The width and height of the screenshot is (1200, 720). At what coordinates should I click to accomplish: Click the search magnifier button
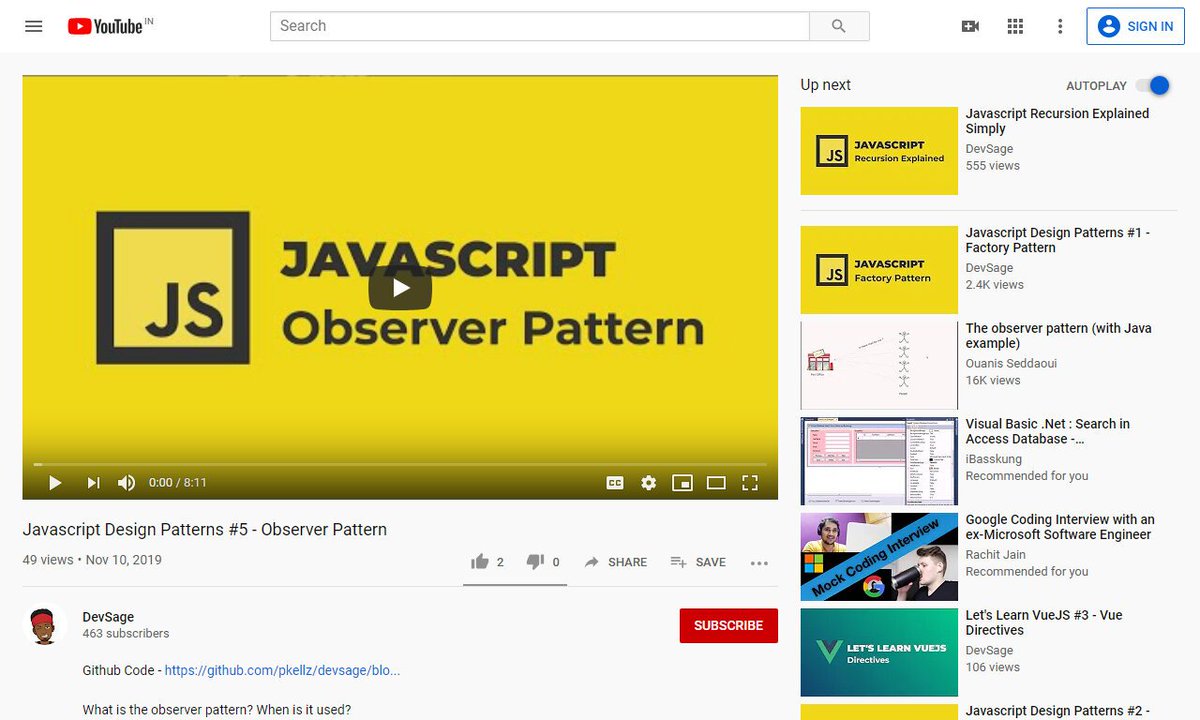coord(839,26)
